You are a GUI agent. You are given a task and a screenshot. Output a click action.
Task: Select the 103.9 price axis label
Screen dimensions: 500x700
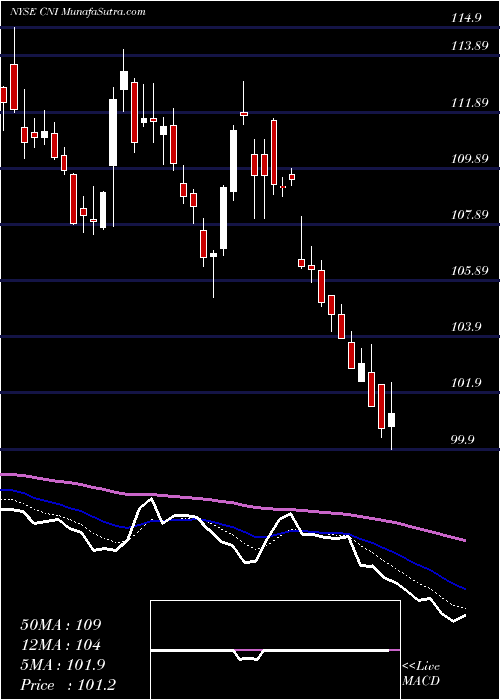tap(466, 327)
